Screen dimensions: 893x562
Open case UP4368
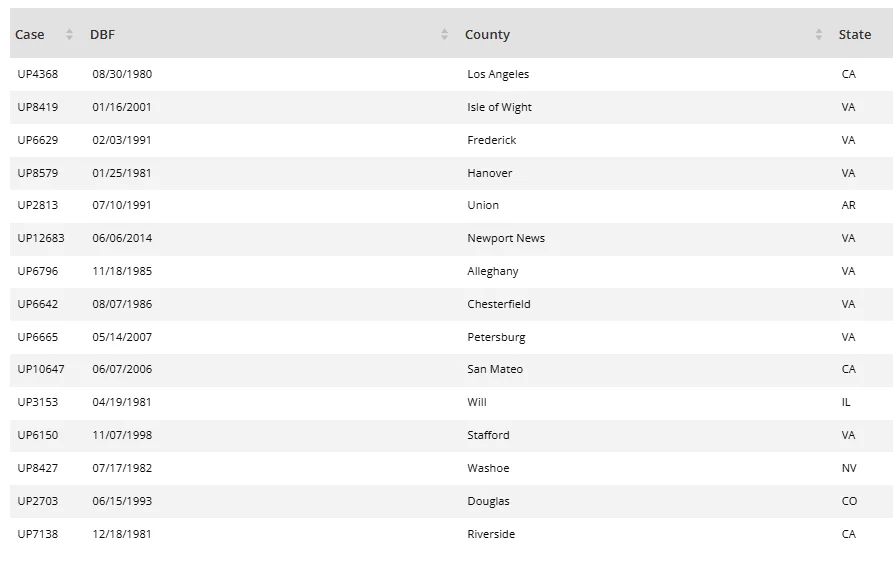coord(38,74)
